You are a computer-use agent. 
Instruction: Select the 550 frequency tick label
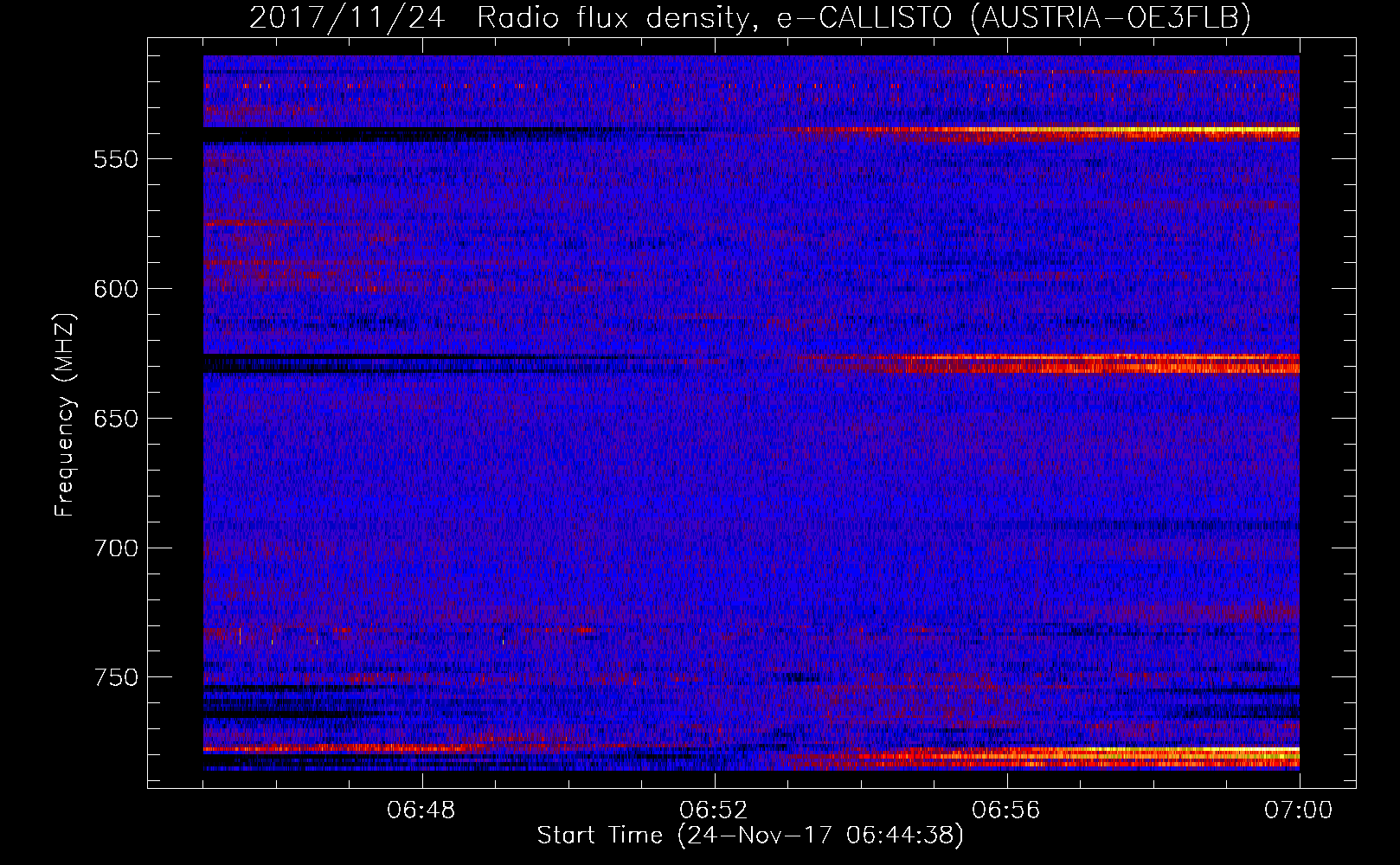click(x=116, y=159)
